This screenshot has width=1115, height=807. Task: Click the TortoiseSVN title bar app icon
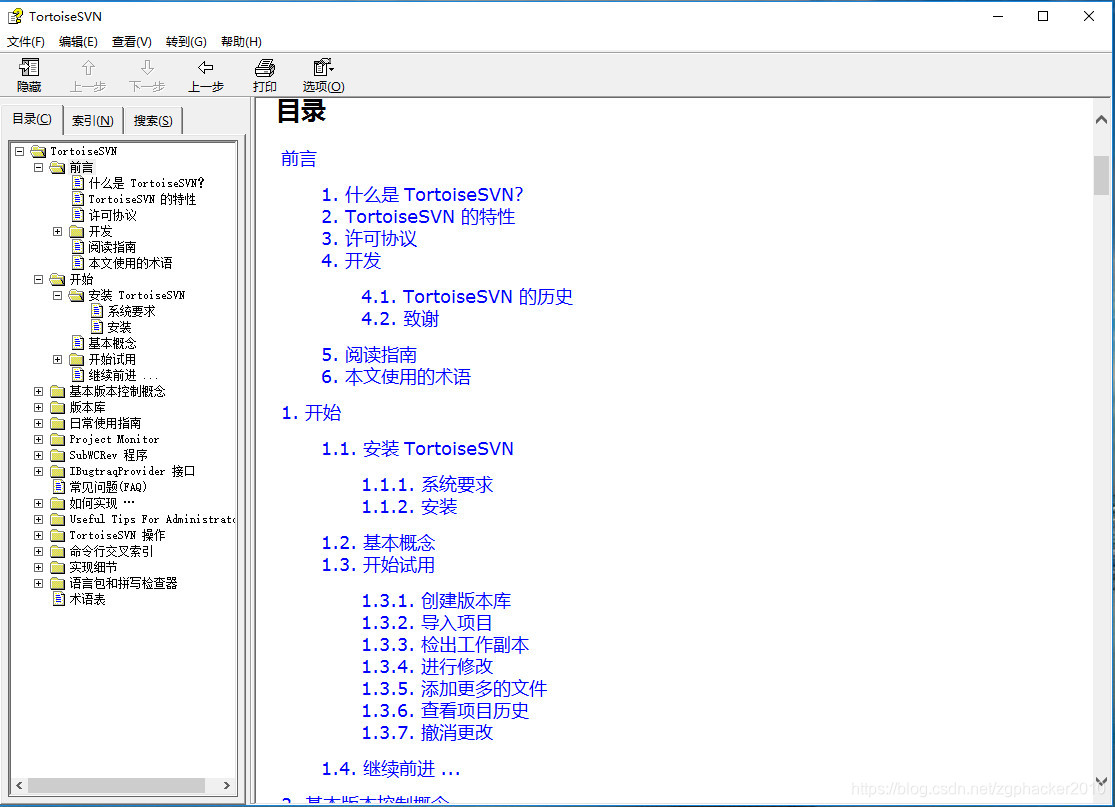[15, 16]
